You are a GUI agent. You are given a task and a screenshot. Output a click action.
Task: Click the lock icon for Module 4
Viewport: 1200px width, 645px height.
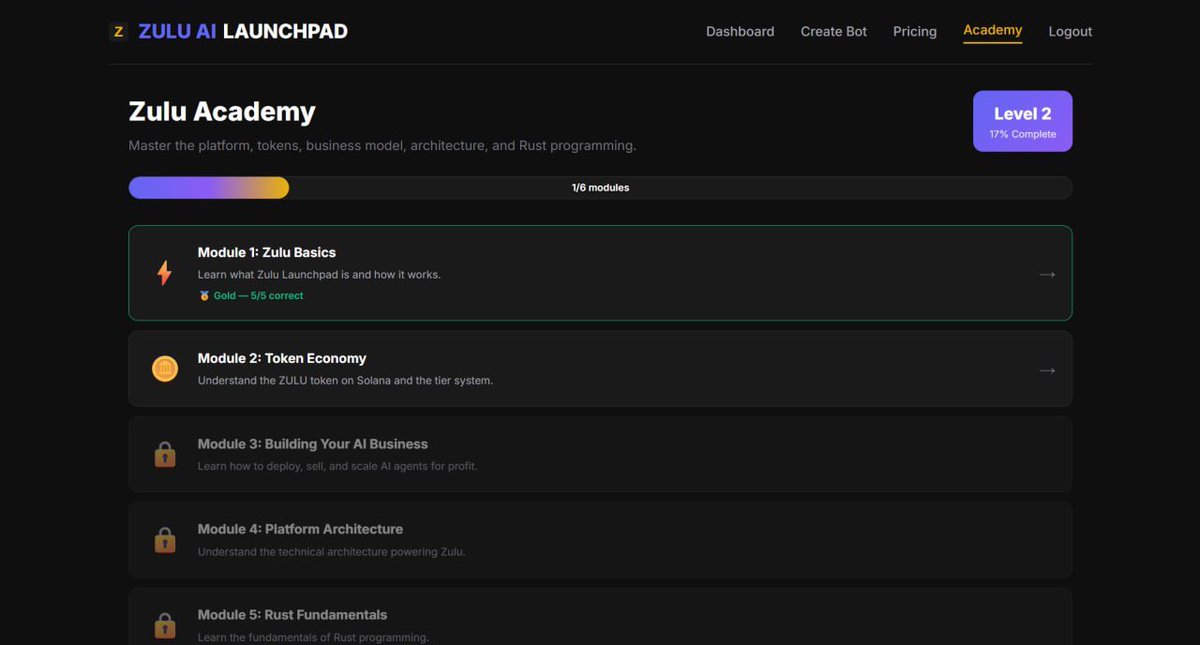pos(165,540)
